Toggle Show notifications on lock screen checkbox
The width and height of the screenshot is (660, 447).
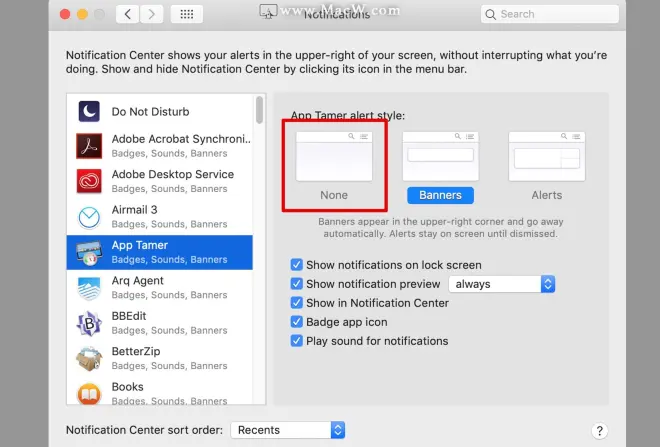coord(296,265)
